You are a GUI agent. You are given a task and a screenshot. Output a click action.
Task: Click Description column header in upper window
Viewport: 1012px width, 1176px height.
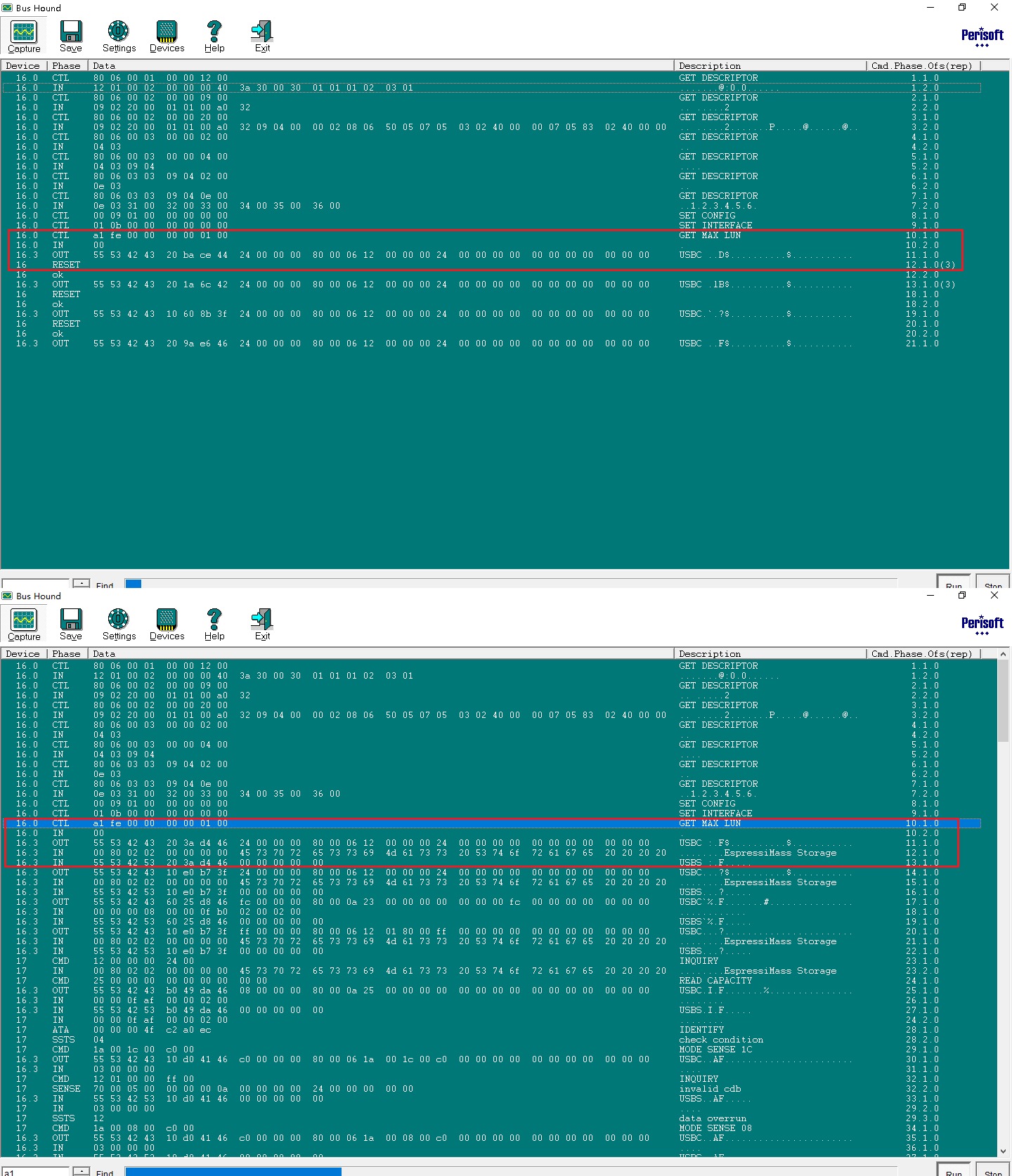click(x=770, y=65)
